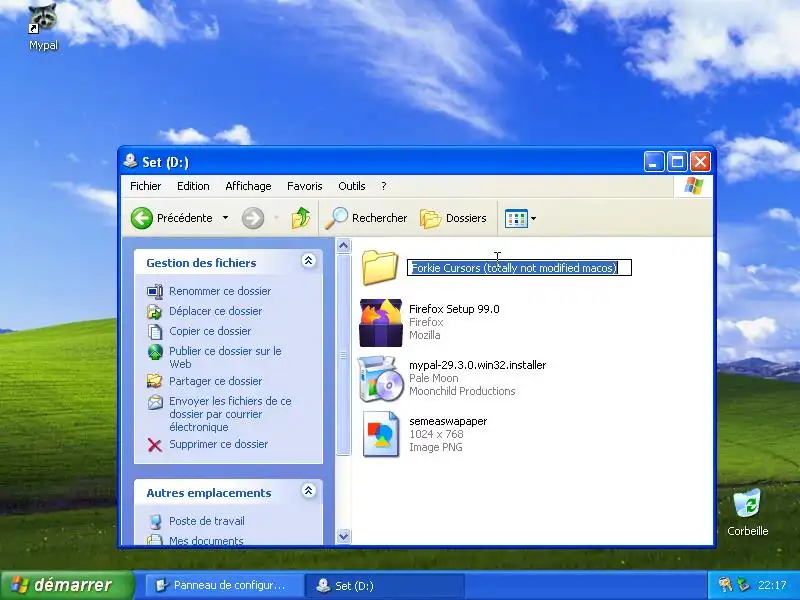800x600 pixels.
Task: Click the first system tray icon
Action: [x=724, y=584]
